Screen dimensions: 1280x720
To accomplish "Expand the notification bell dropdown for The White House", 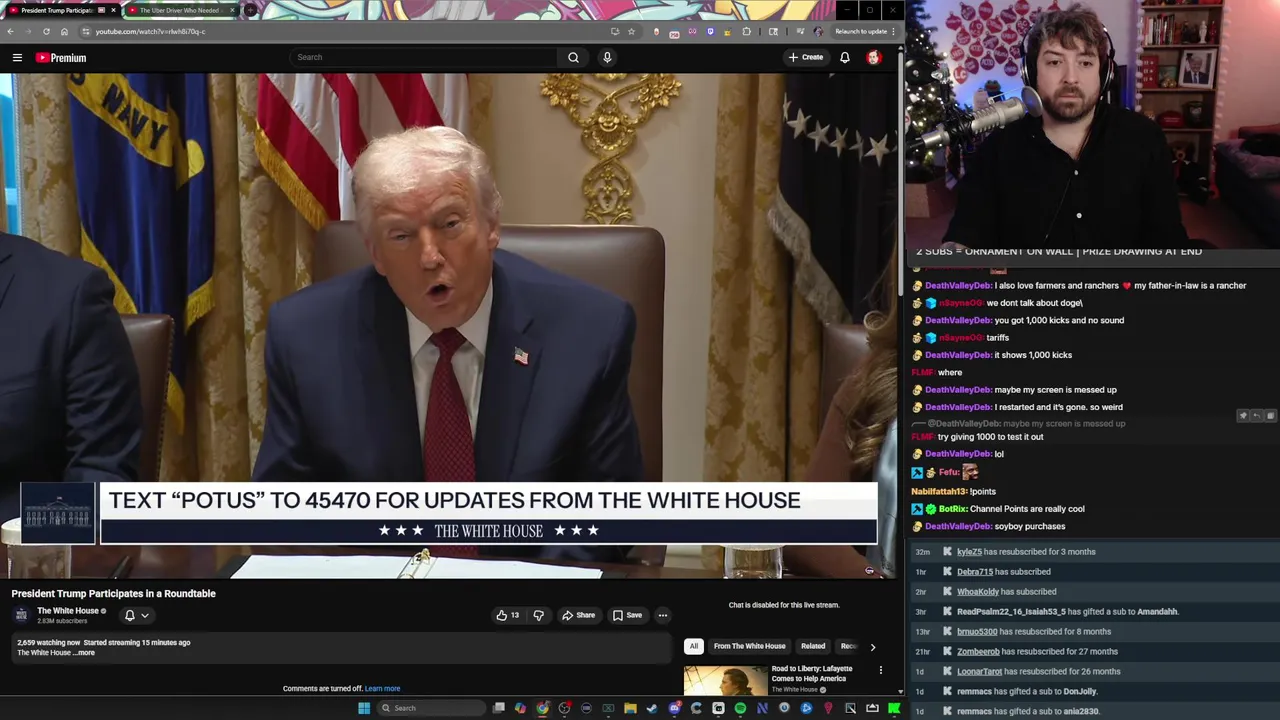I will pos(136,615).
